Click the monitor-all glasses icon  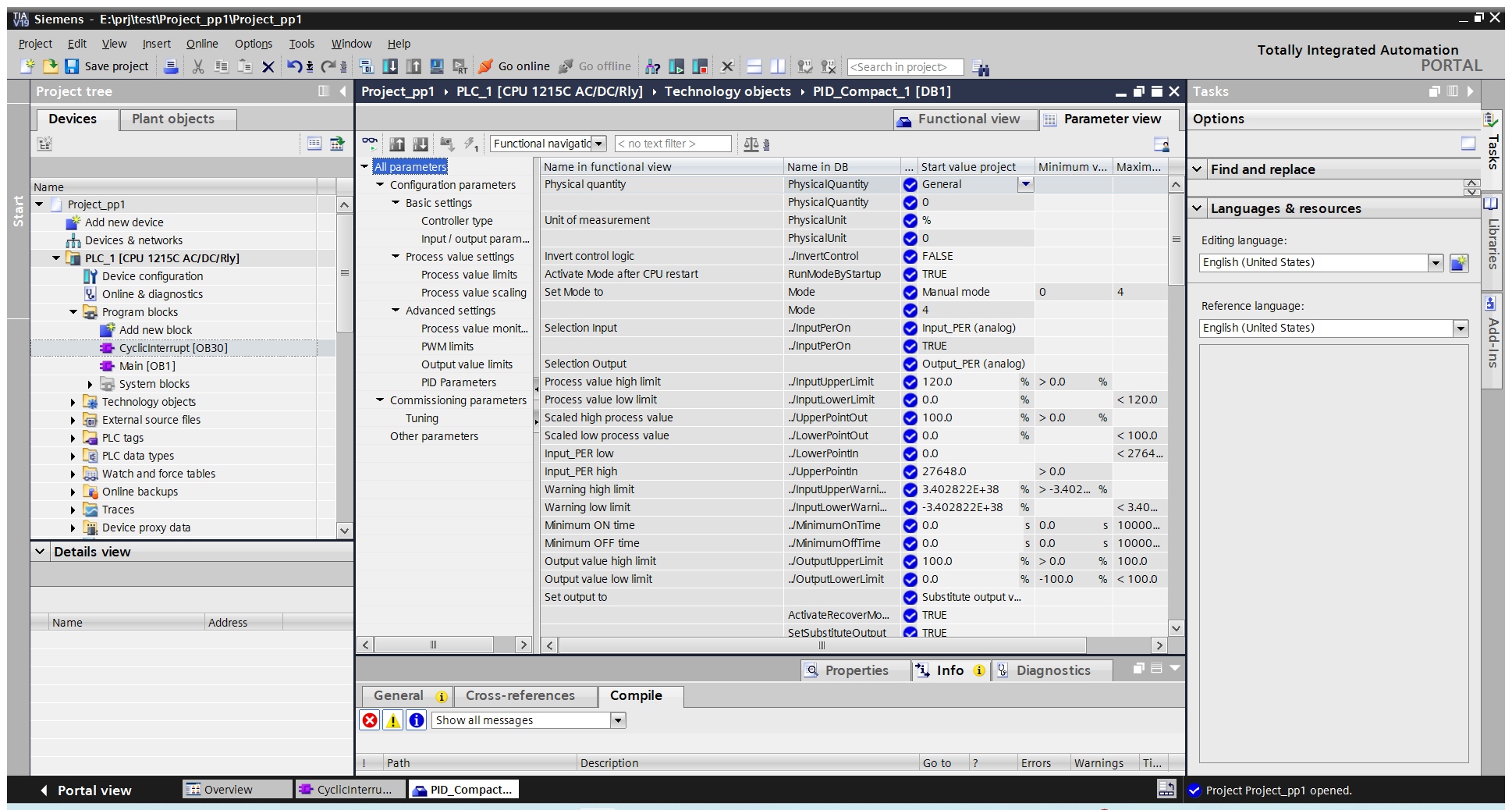coord(370,144)
